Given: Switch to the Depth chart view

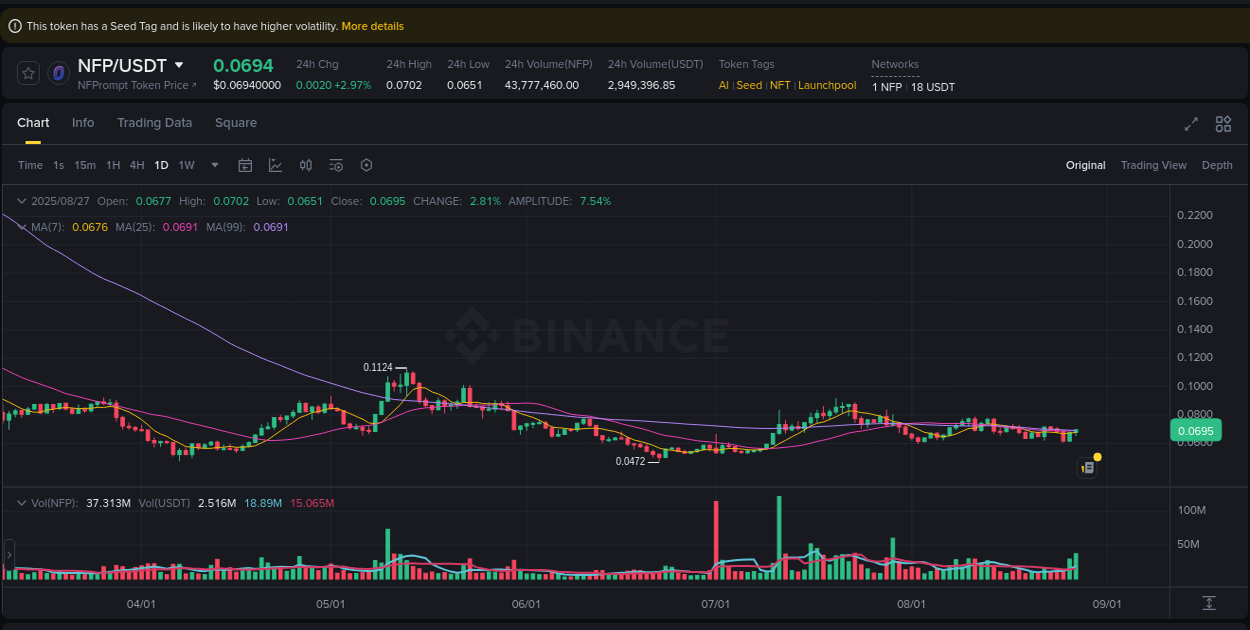Looking at the screenshot, I should pos(1217,164).
